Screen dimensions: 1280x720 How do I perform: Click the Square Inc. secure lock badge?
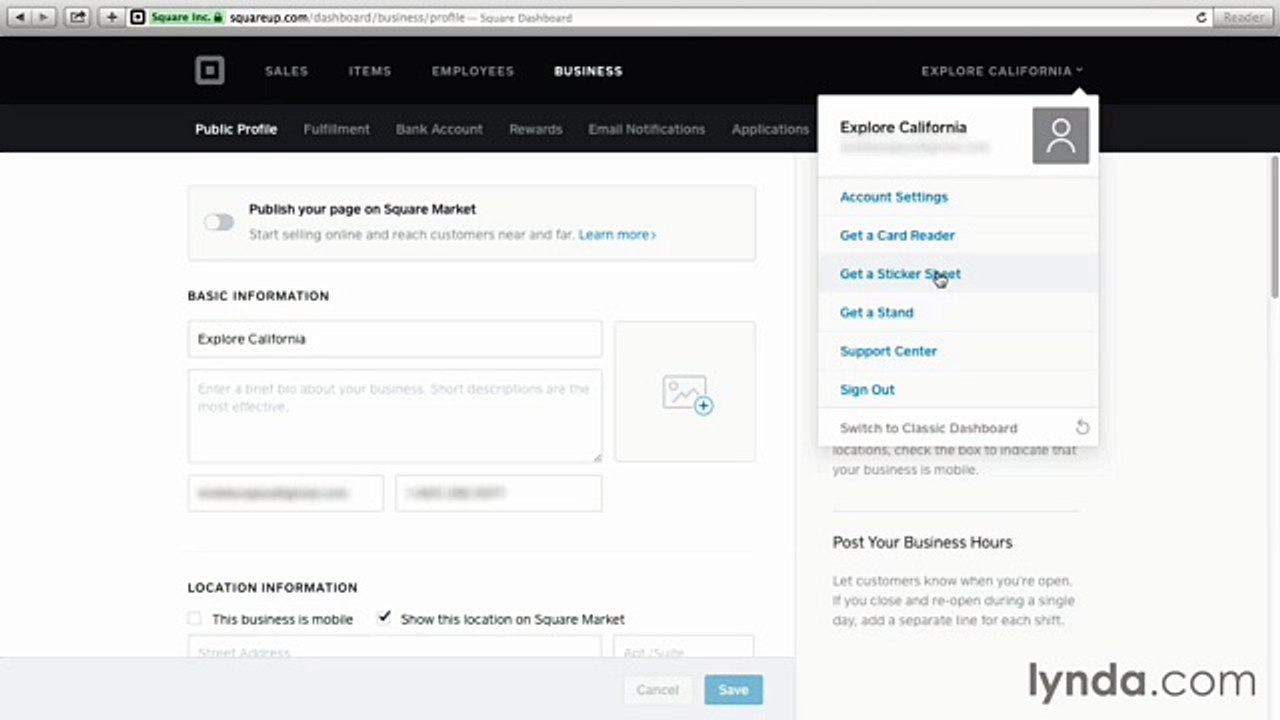(186, 17)
